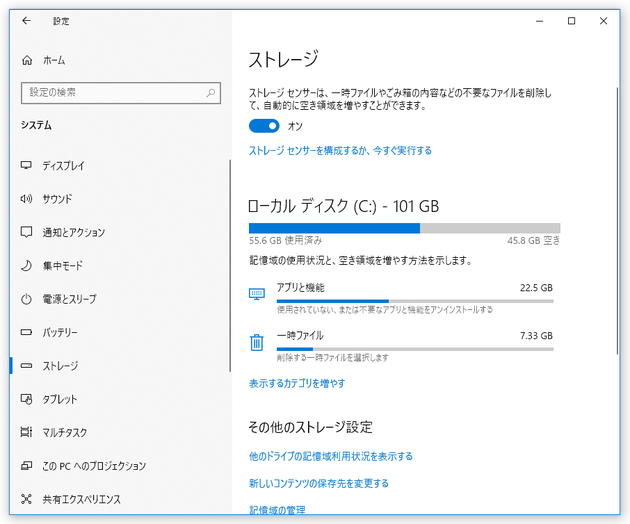630x524 pixels.
Task: Click the 22.5 GB size value
Action: 536,288
